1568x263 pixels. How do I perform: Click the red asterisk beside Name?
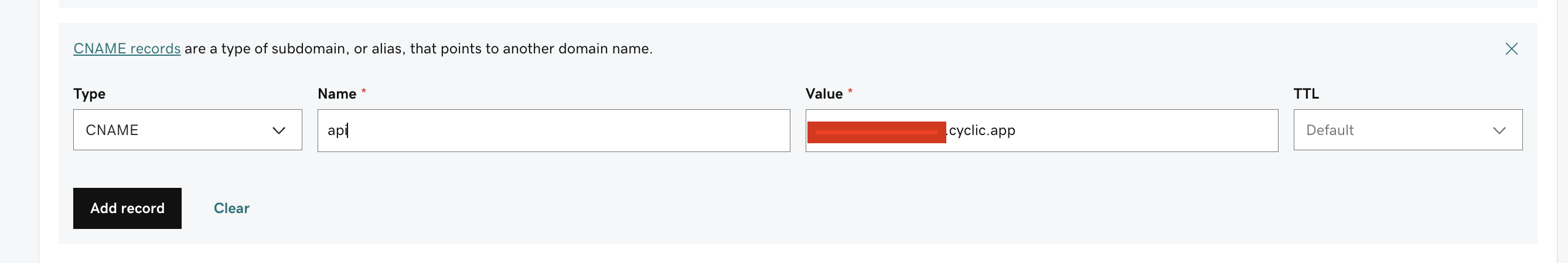(x=364, y=92)
